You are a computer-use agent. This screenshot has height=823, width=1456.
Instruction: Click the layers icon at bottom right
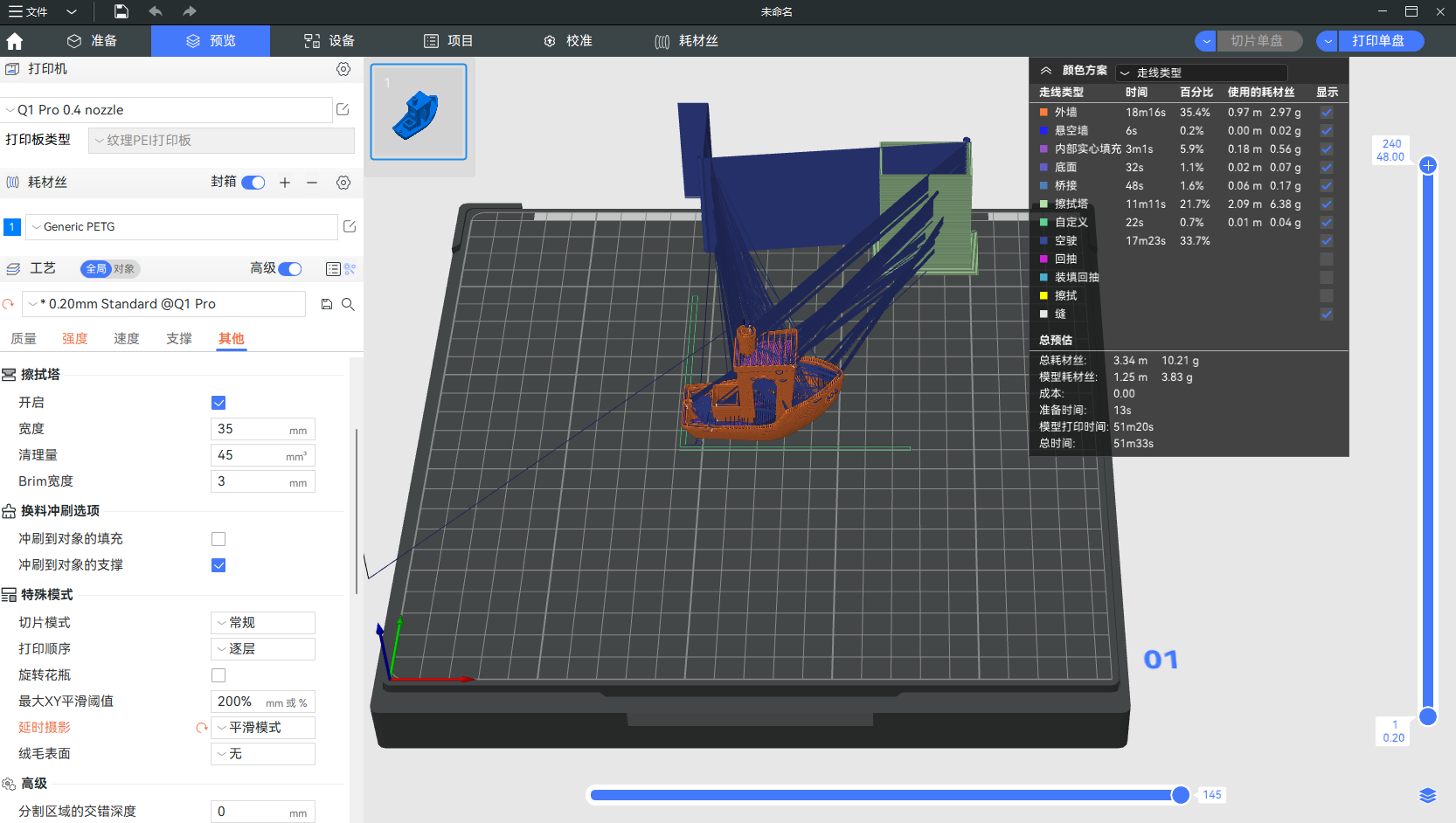tap(1427, 795)
